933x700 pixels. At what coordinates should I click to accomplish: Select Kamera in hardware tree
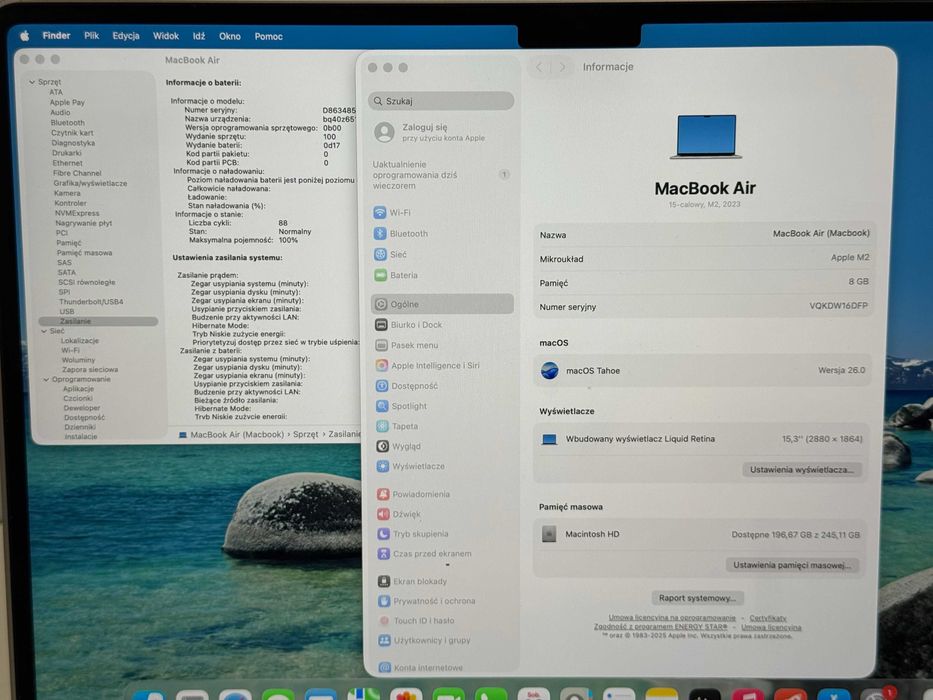click(x=67, y=193)
